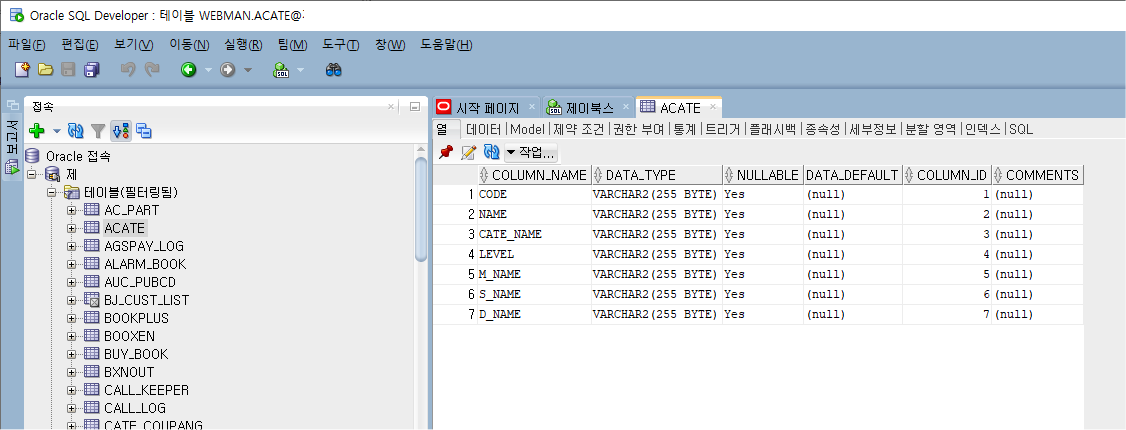Open a file with the folder icon
Viewport: 1126px width, 430px height.
point(45,70)
